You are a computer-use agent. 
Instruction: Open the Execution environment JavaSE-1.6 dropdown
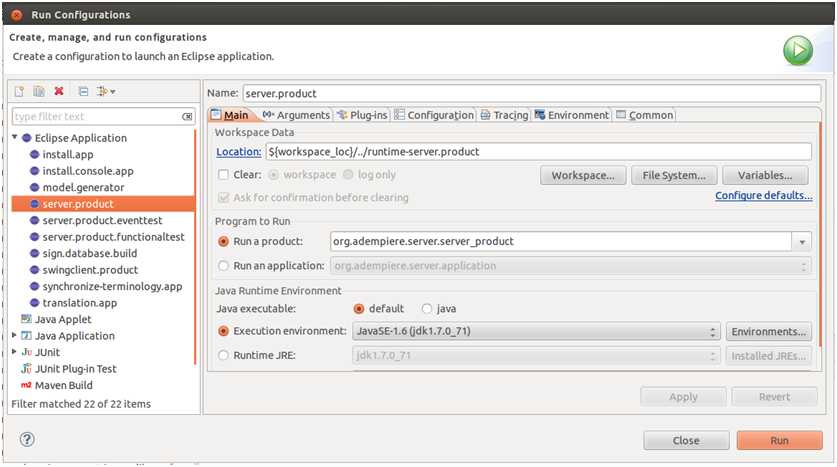[x=536, y=331]
